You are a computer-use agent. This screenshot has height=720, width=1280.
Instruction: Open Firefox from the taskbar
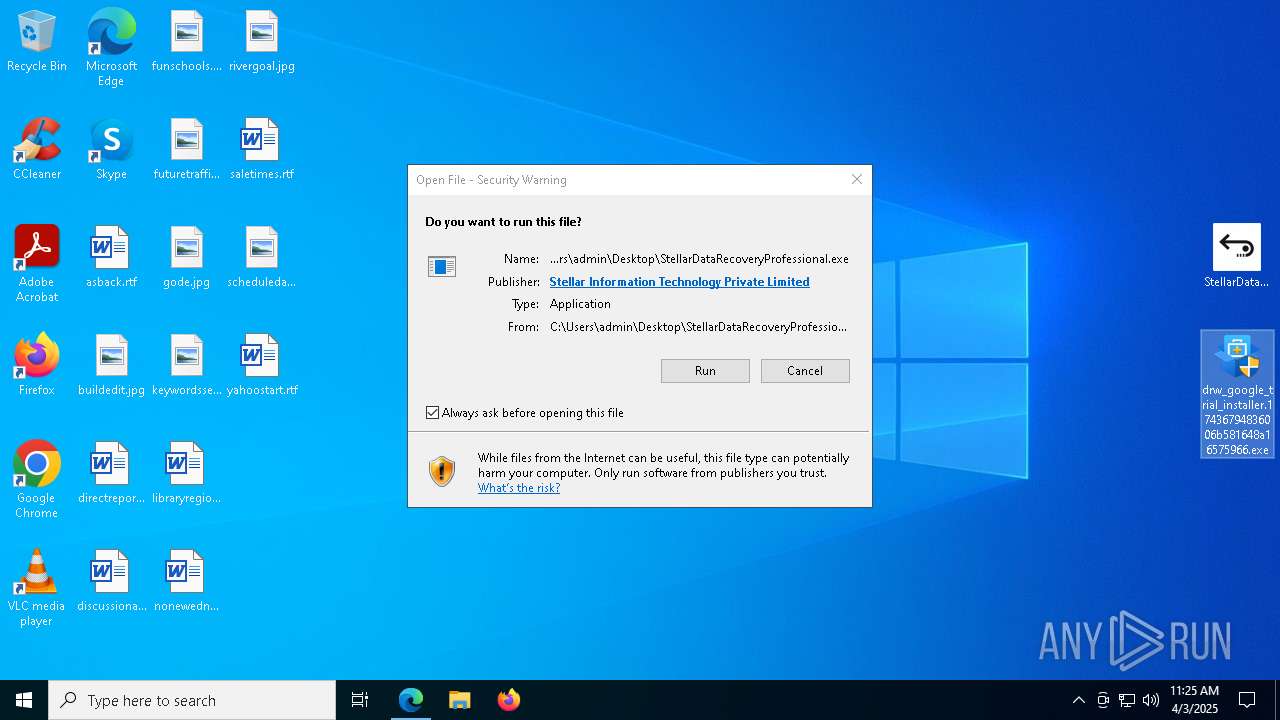click(509, 700)
